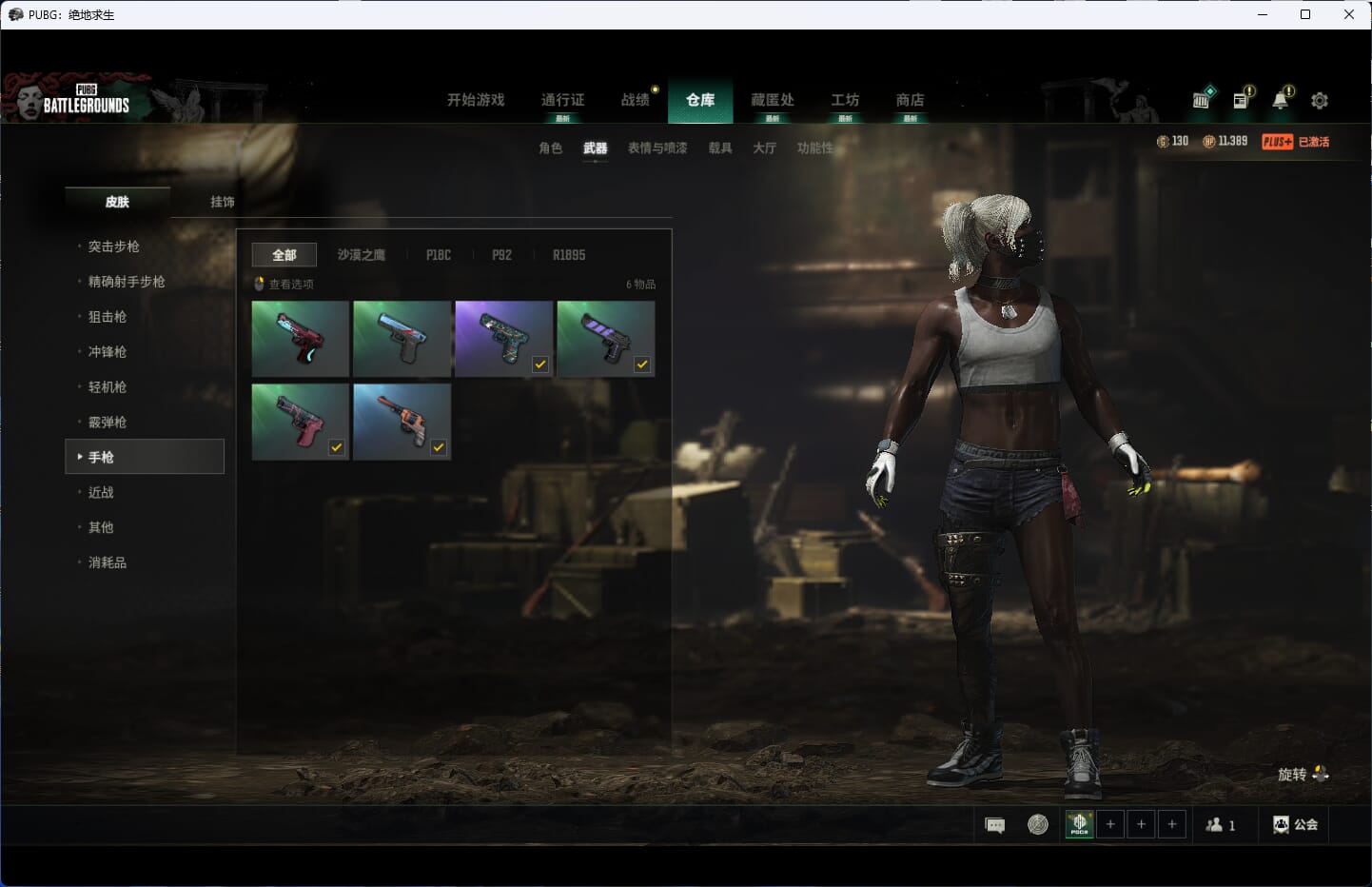The image size is (1372, 887).
Task: Select the orange revolver skin thumbnail
Action: coord(402,422)
